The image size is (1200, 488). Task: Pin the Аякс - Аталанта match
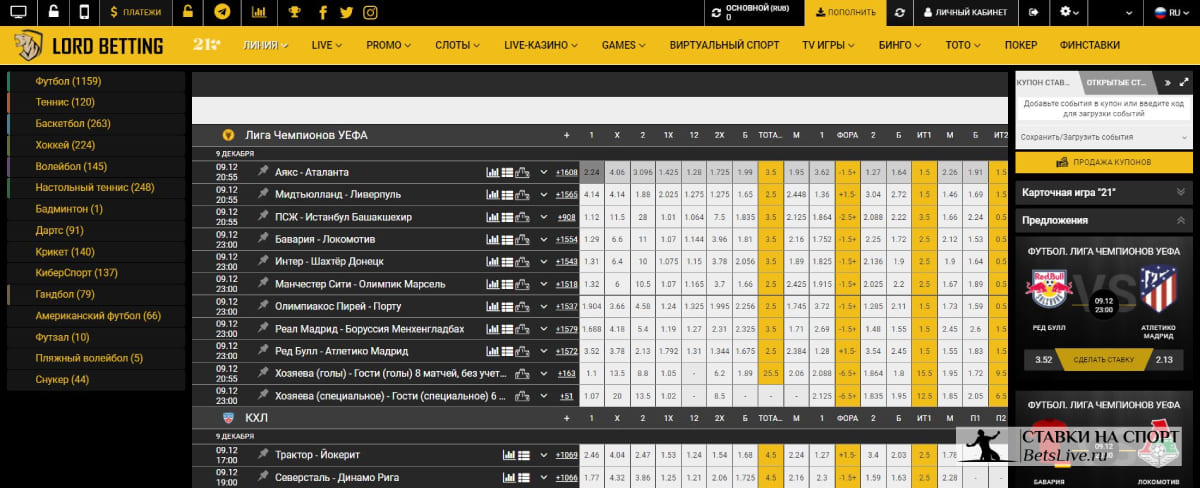point(263,172)
